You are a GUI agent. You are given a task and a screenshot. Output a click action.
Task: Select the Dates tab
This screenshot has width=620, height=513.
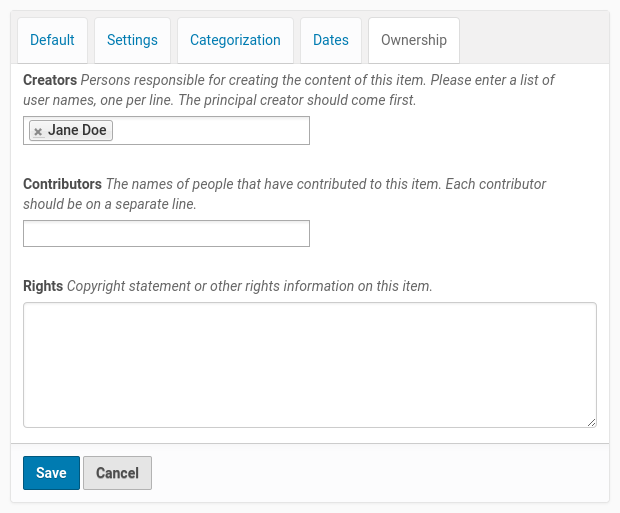coord(330,41)
